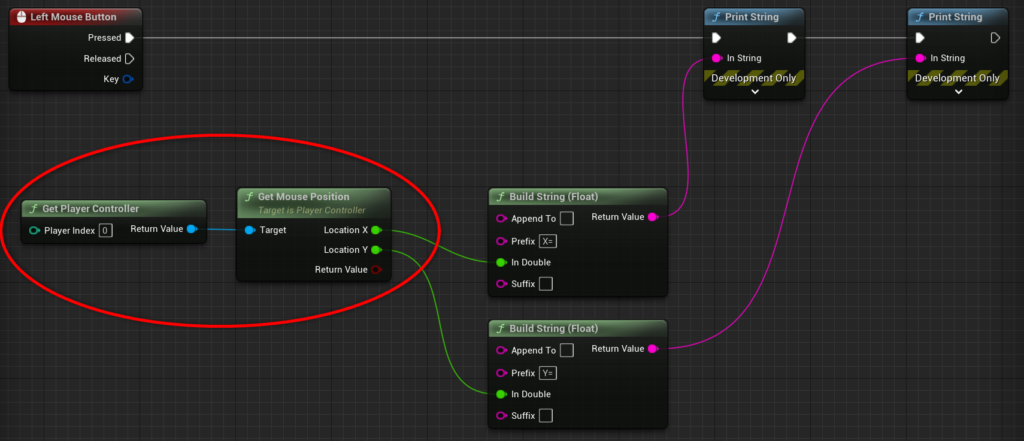
Task: Click the Player Index value field showing 0
Action: click(x=106, y=231)
